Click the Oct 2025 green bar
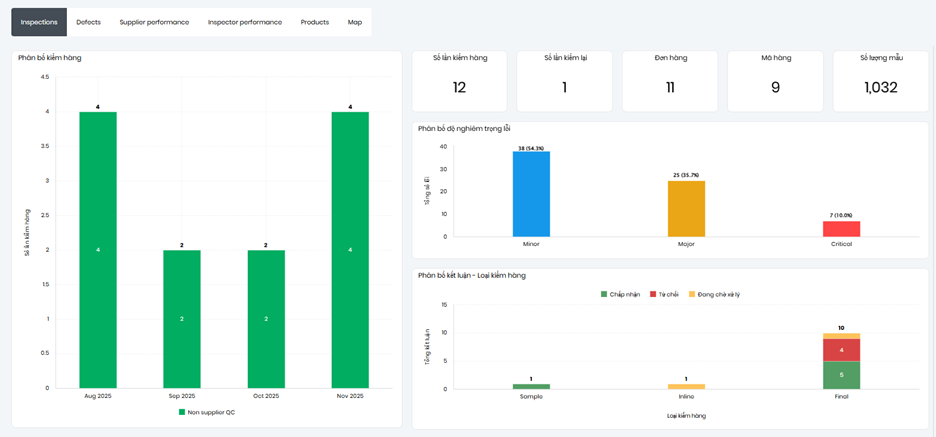Image resolution: width=936 pixels, height=437 pixels. [x=266, y=319]
